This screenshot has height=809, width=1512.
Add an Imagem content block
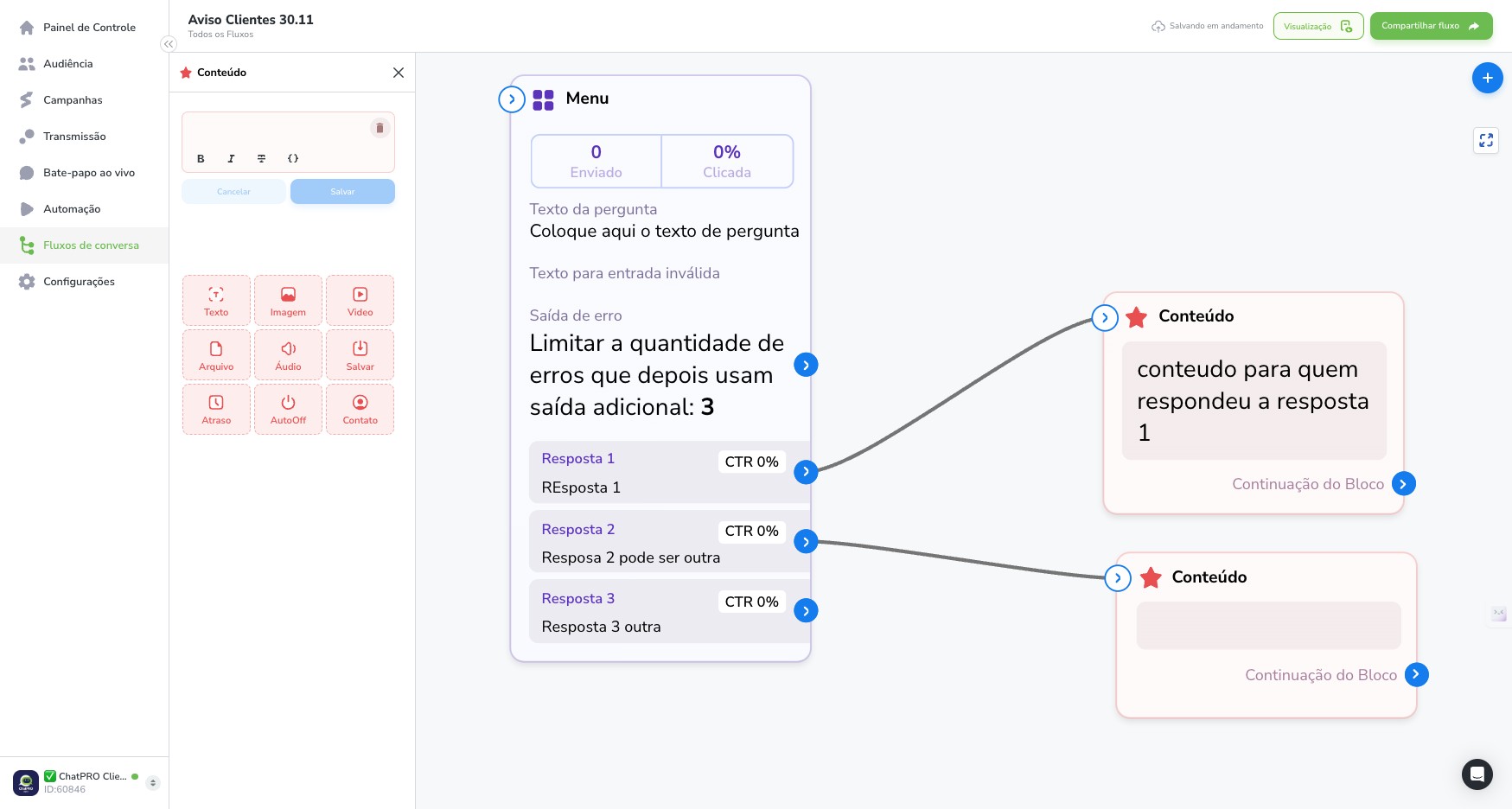tap(288, 301)
